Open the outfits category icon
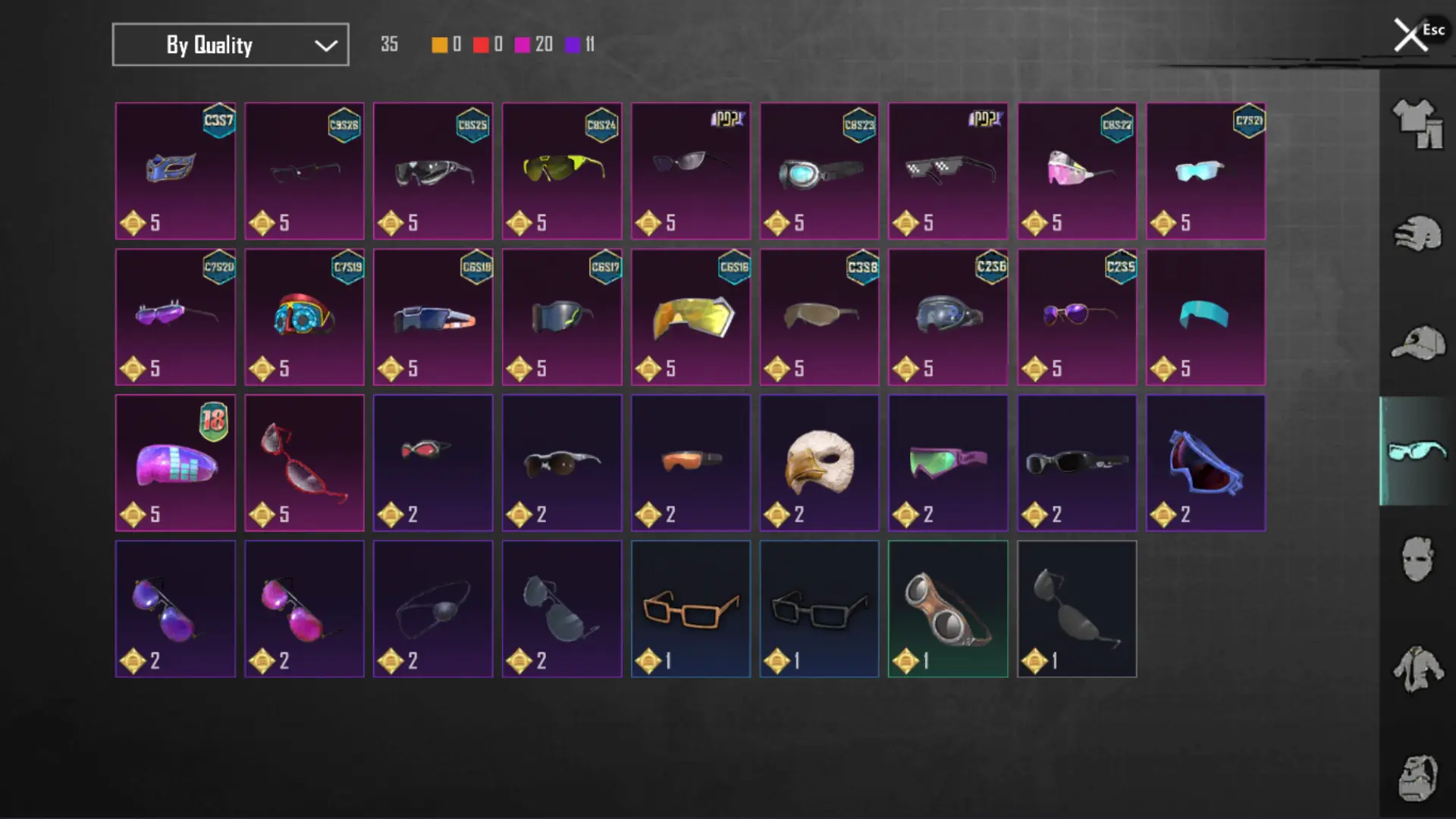This screenshot has height=819, width=1456. (1417, 124)
